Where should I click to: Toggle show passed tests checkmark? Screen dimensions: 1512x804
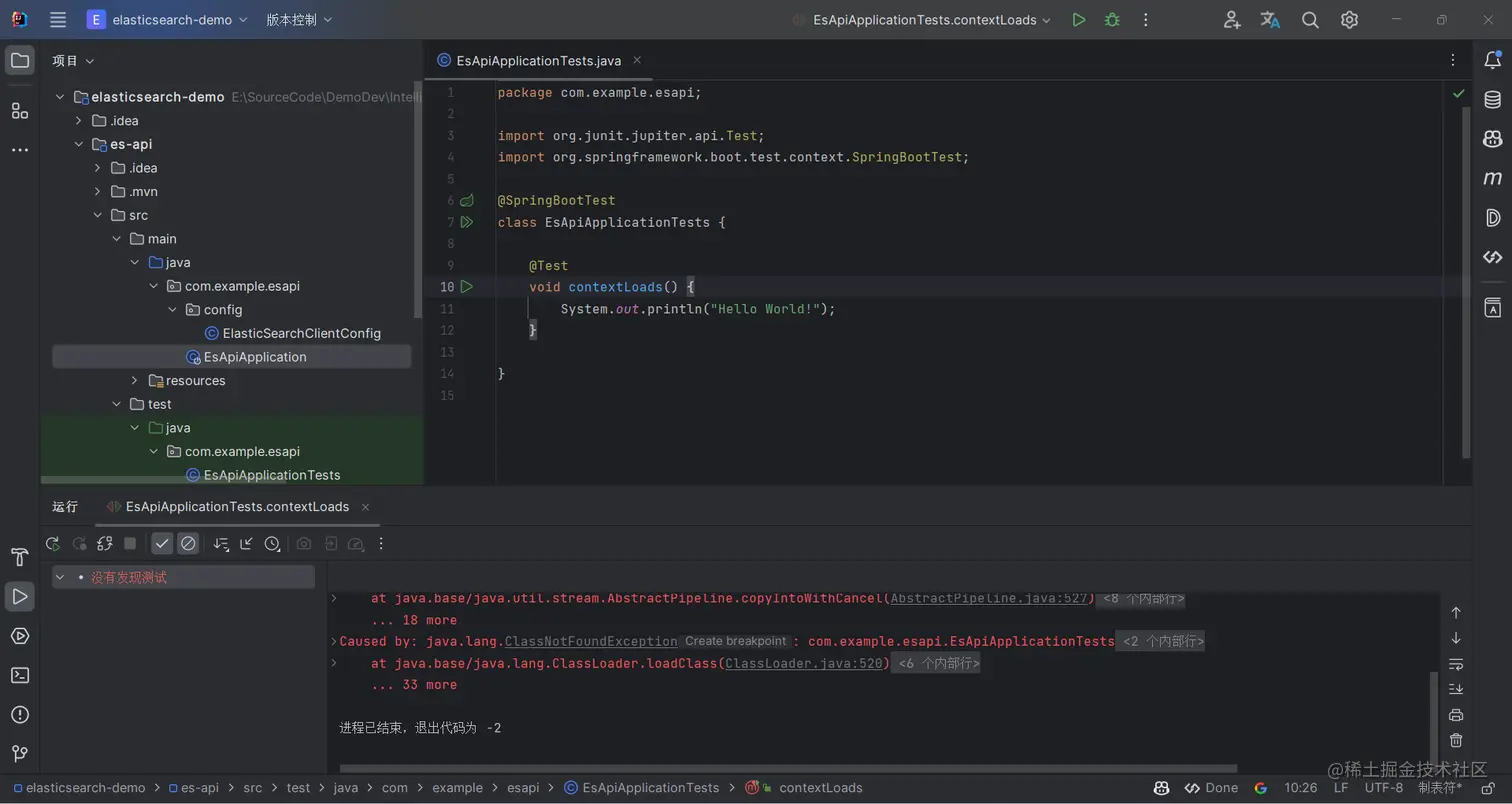[x=162, y=543]
